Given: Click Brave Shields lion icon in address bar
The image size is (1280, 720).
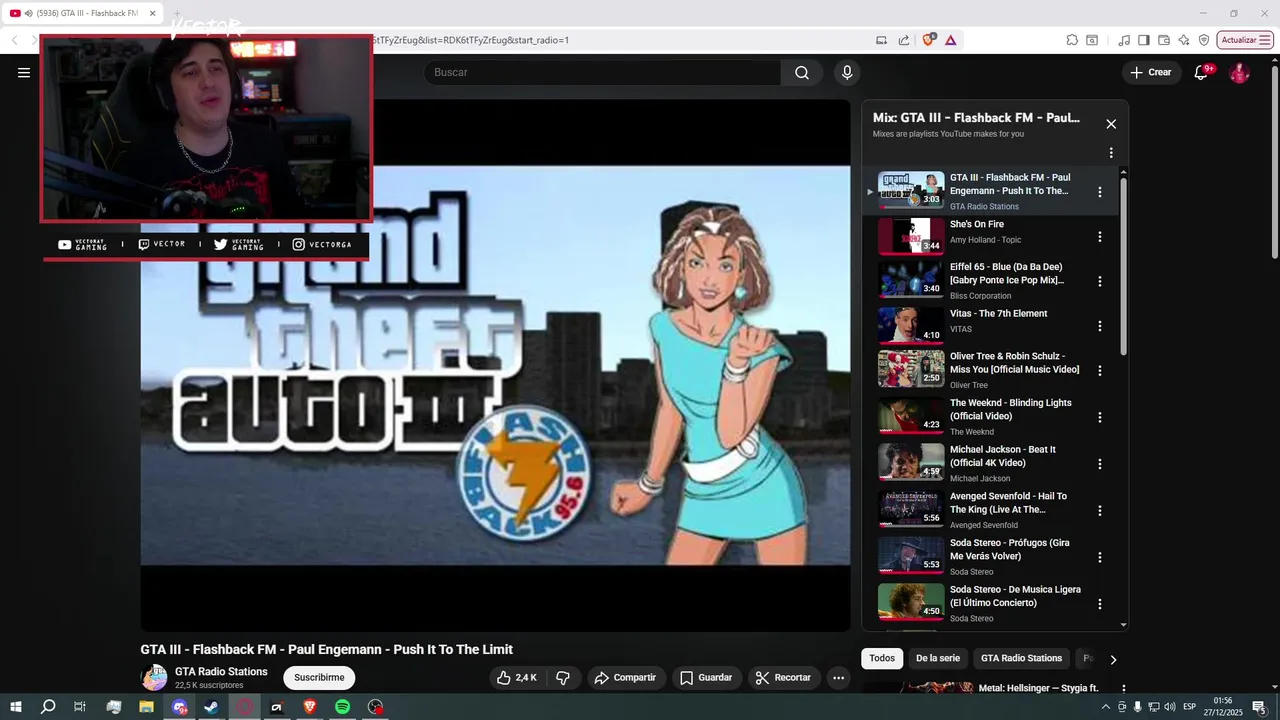Looking at the screenshot, I should coord(929,40).
